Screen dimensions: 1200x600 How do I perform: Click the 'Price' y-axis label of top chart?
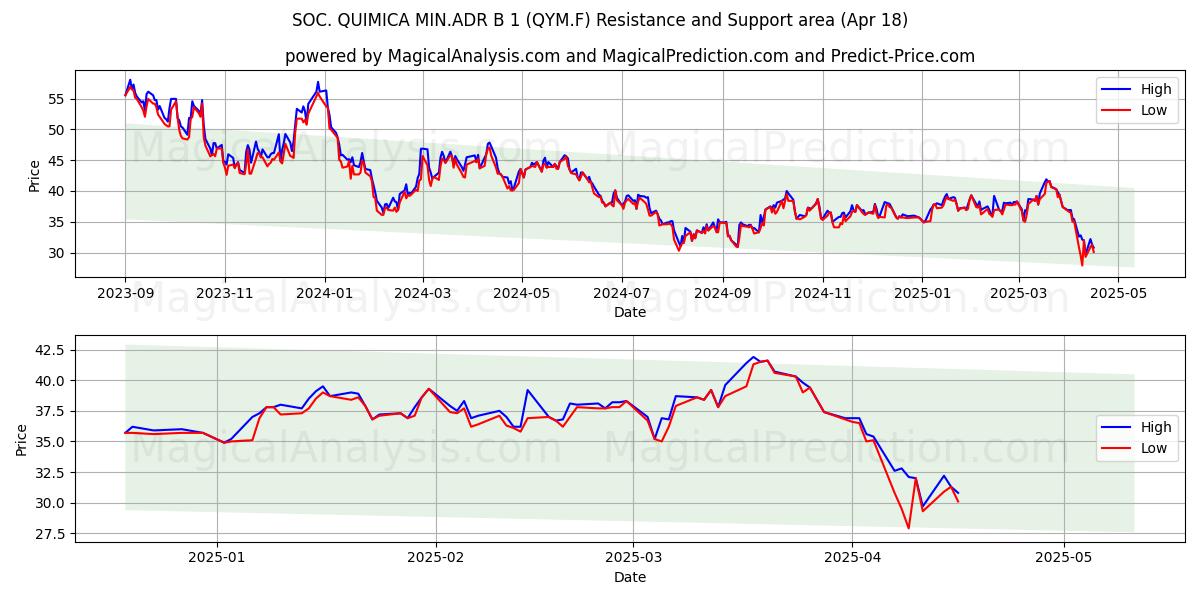(34, 176)
